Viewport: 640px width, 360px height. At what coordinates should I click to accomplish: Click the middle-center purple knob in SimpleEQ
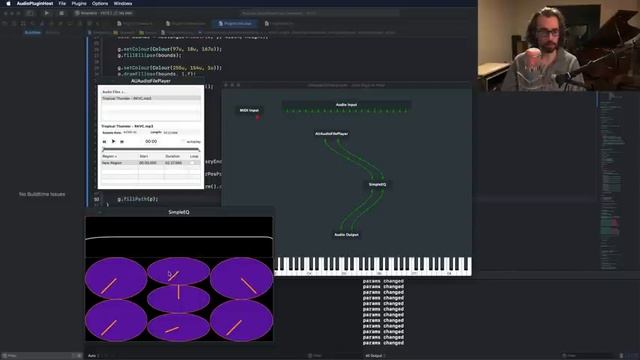(x=178, y=299)
